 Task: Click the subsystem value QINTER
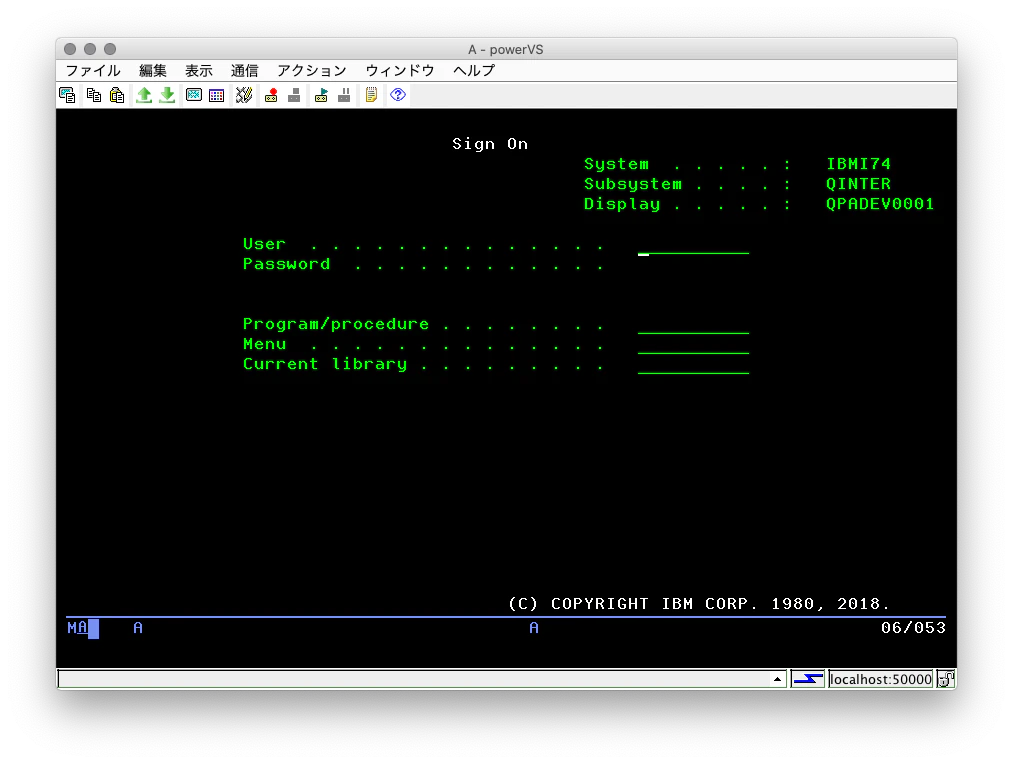pyautogui.click(x=859, y=184)
